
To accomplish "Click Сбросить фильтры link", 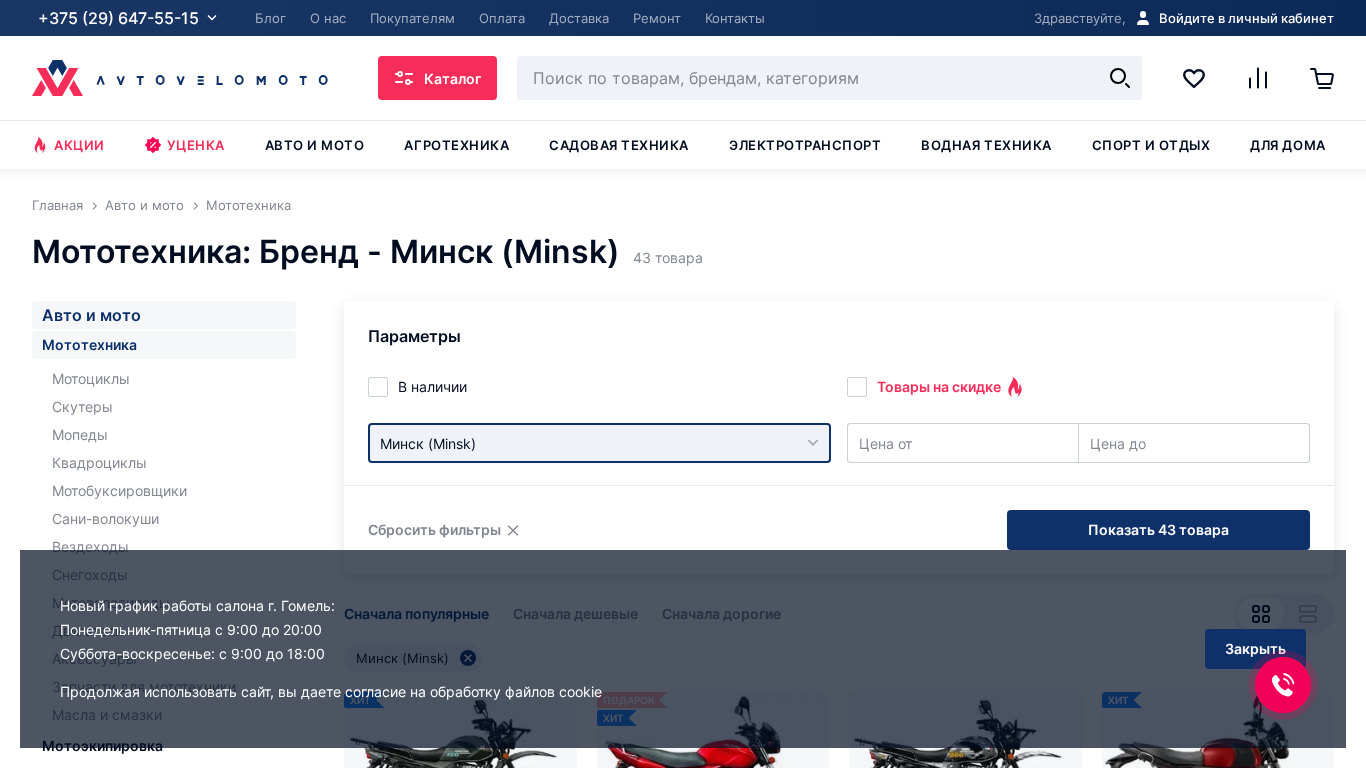I will click(443, 530).
